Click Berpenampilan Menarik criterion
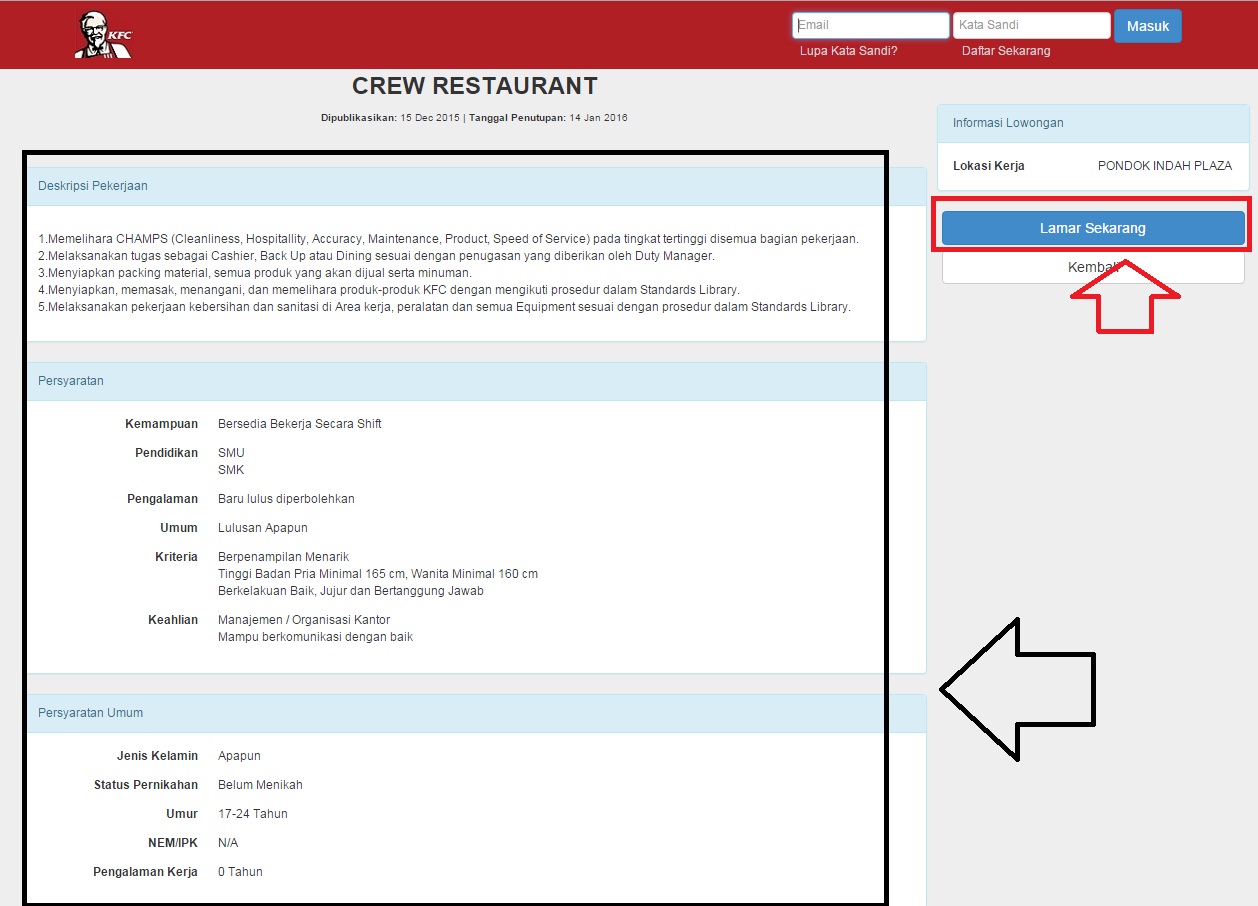The image size is (1258, 906). click(x=283, y=557)
